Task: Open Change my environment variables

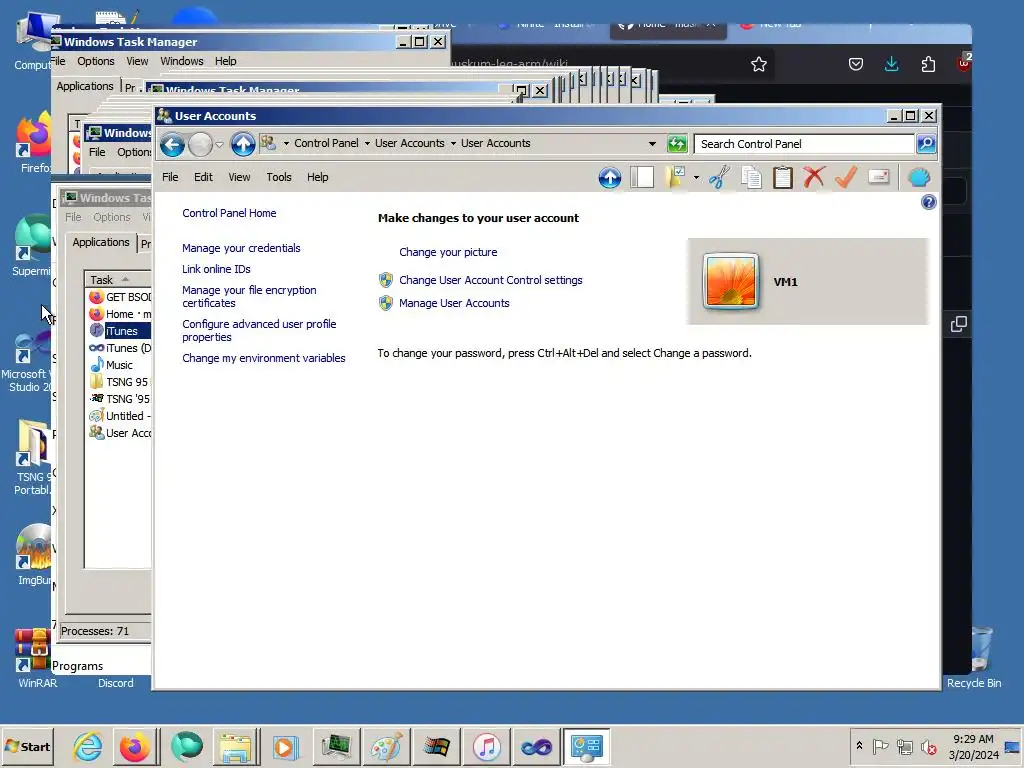Action: (264, 358)
